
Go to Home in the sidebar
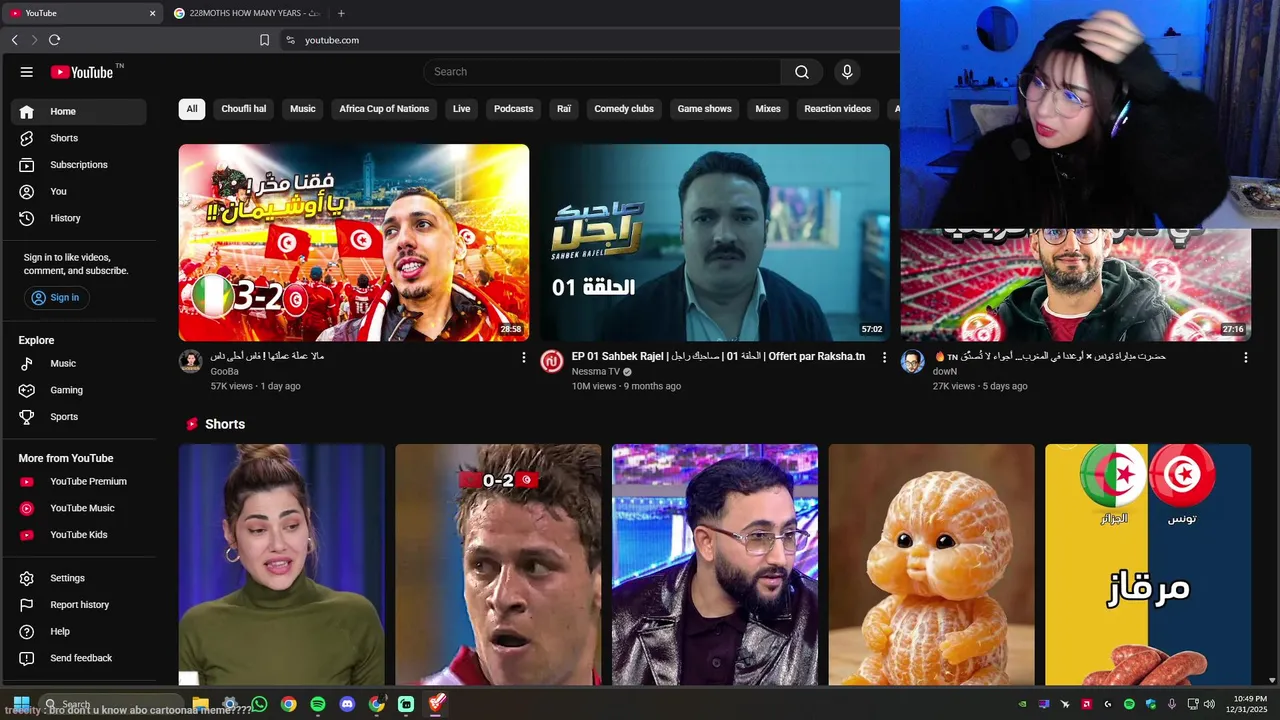tap(78, 112)
